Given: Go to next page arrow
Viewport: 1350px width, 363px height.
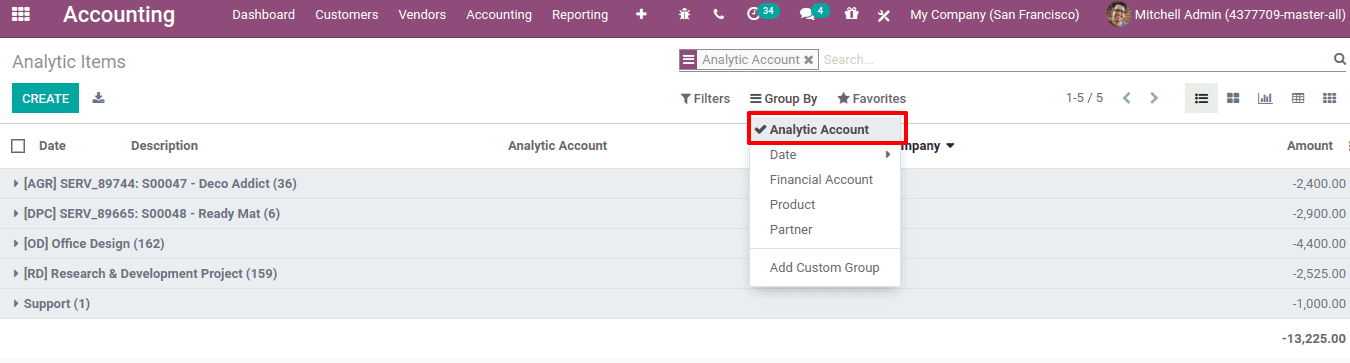Looking at the screenshot, I should pyautogui.click(x=1154, y=98).
